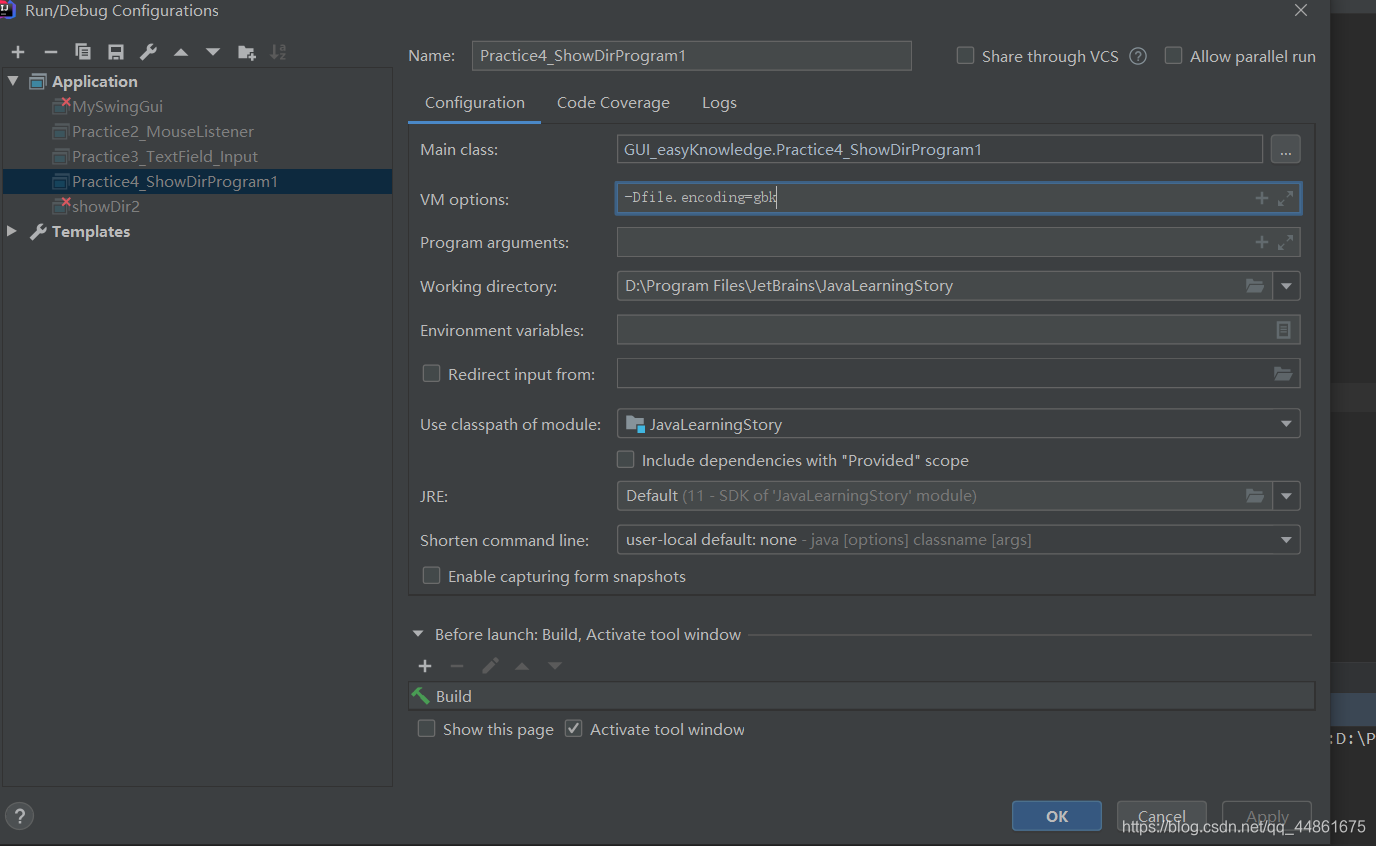Viewport: 1376px width, 846px height.
Task: Insert a macro in Program arguments with plus icon
Action: 1262,242
